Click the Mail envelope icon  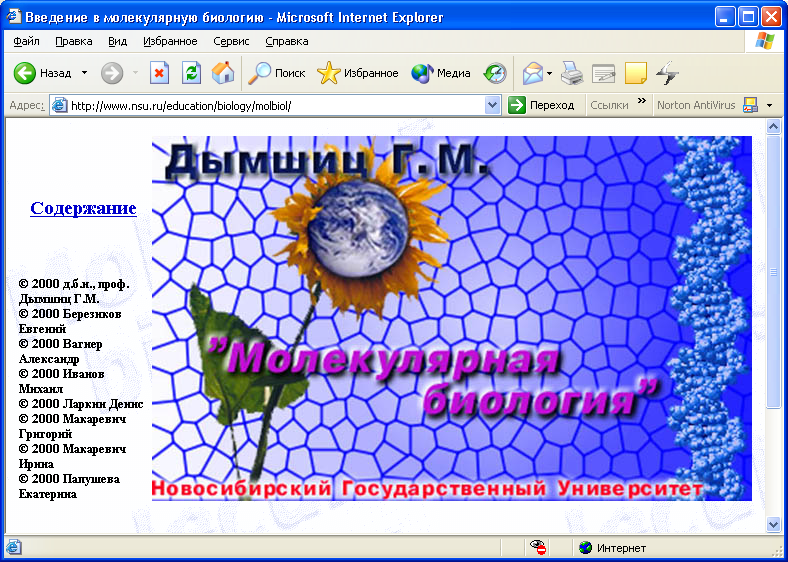(532, 73)
